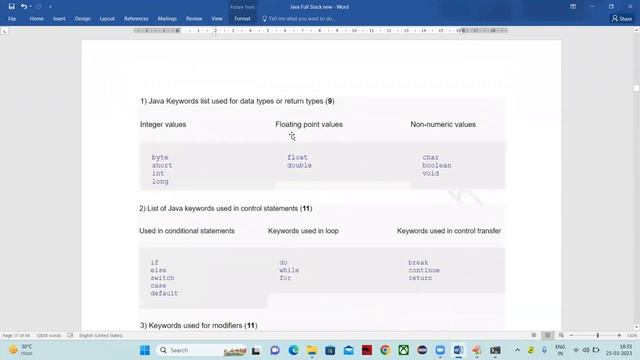Screen dimensions: 640x360
Task: Click 'Keywords used in loop' heading
Action: coord(303,231)
